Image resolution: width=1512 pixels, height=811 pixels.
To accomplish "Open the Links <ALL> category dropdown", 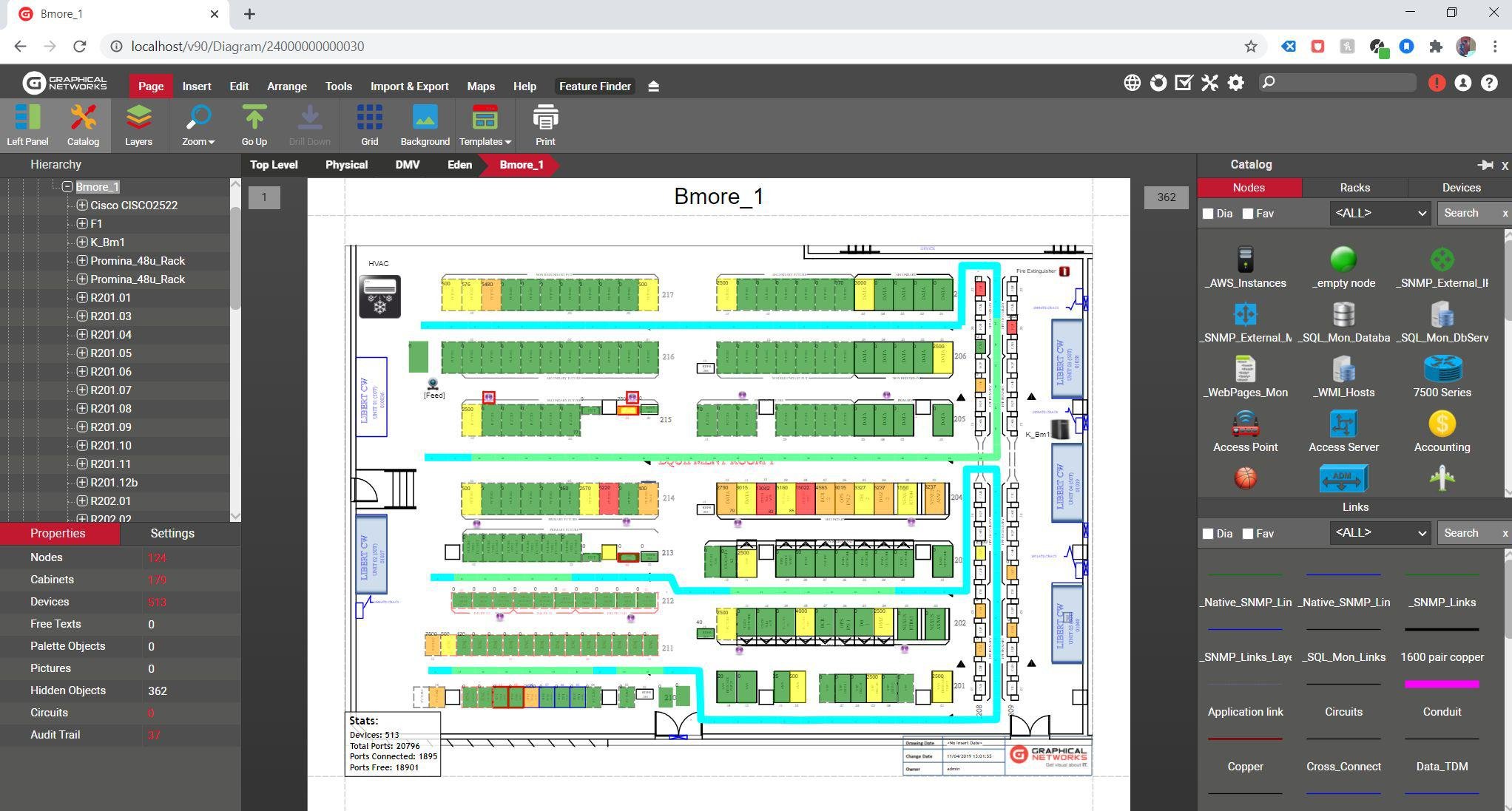I will [x=1380, y=533].
